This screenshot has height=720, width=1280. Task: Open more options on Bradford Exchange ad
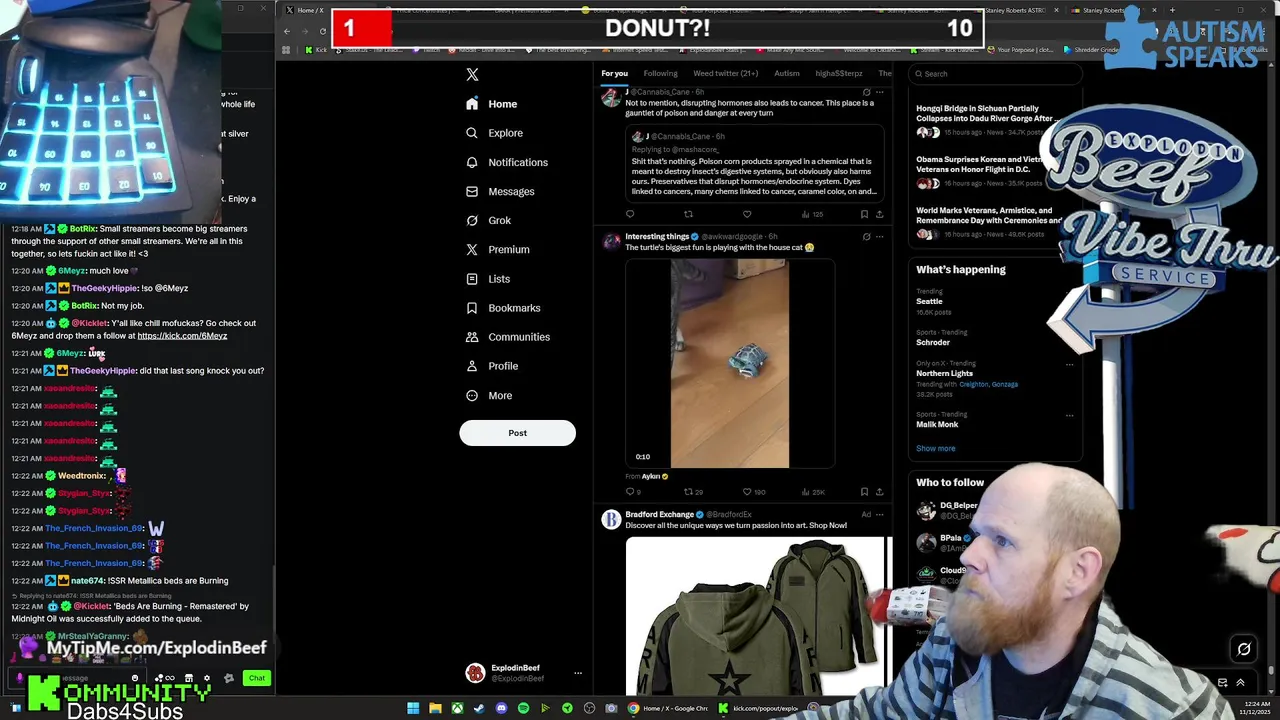tap(880, 514)
